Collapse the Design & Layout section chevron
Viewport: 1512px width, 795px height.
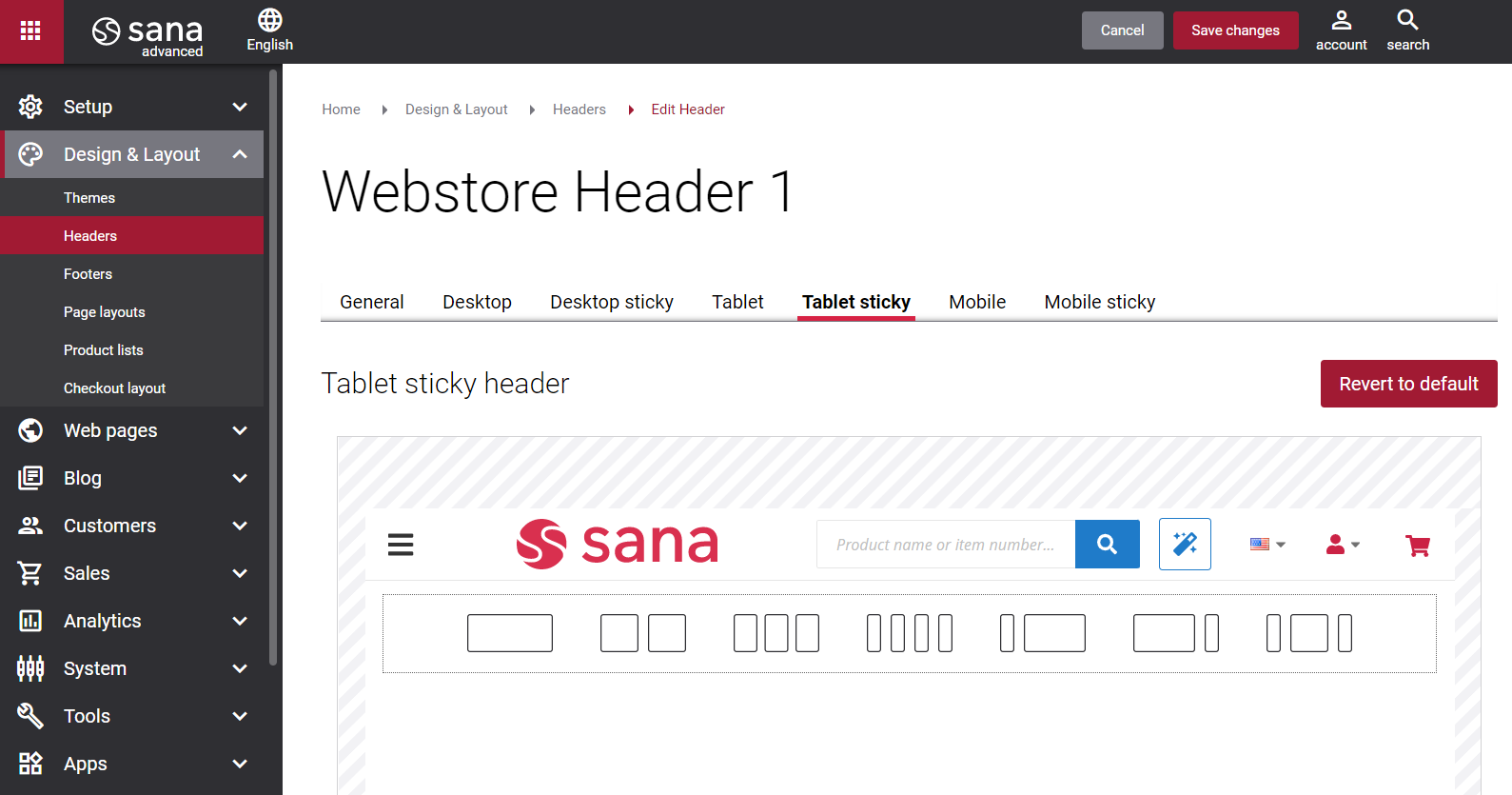pyautogui.click(x=240, y=154)
